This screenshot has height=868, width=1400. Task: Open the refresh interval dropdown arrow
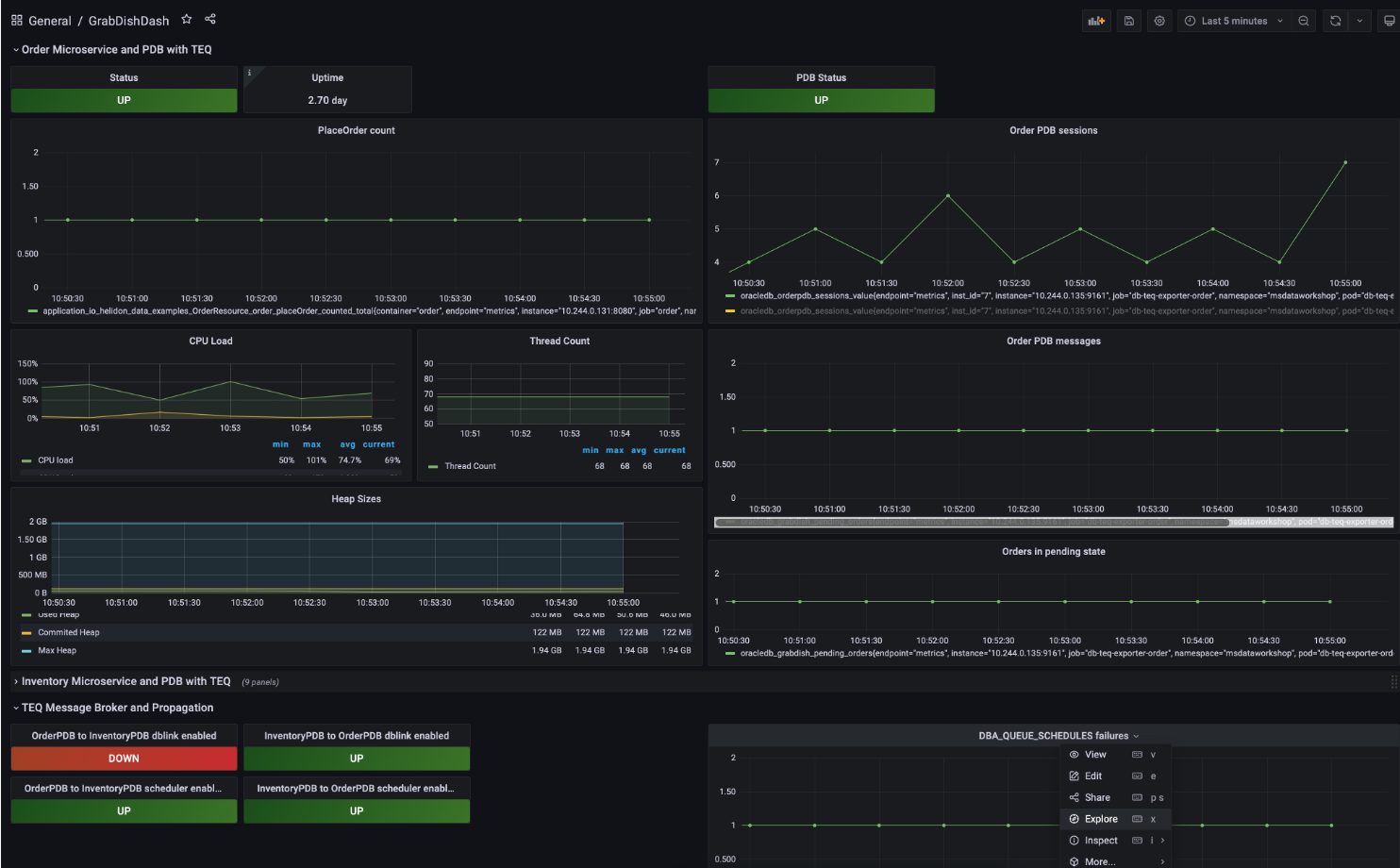click(x=1359, y=21)
